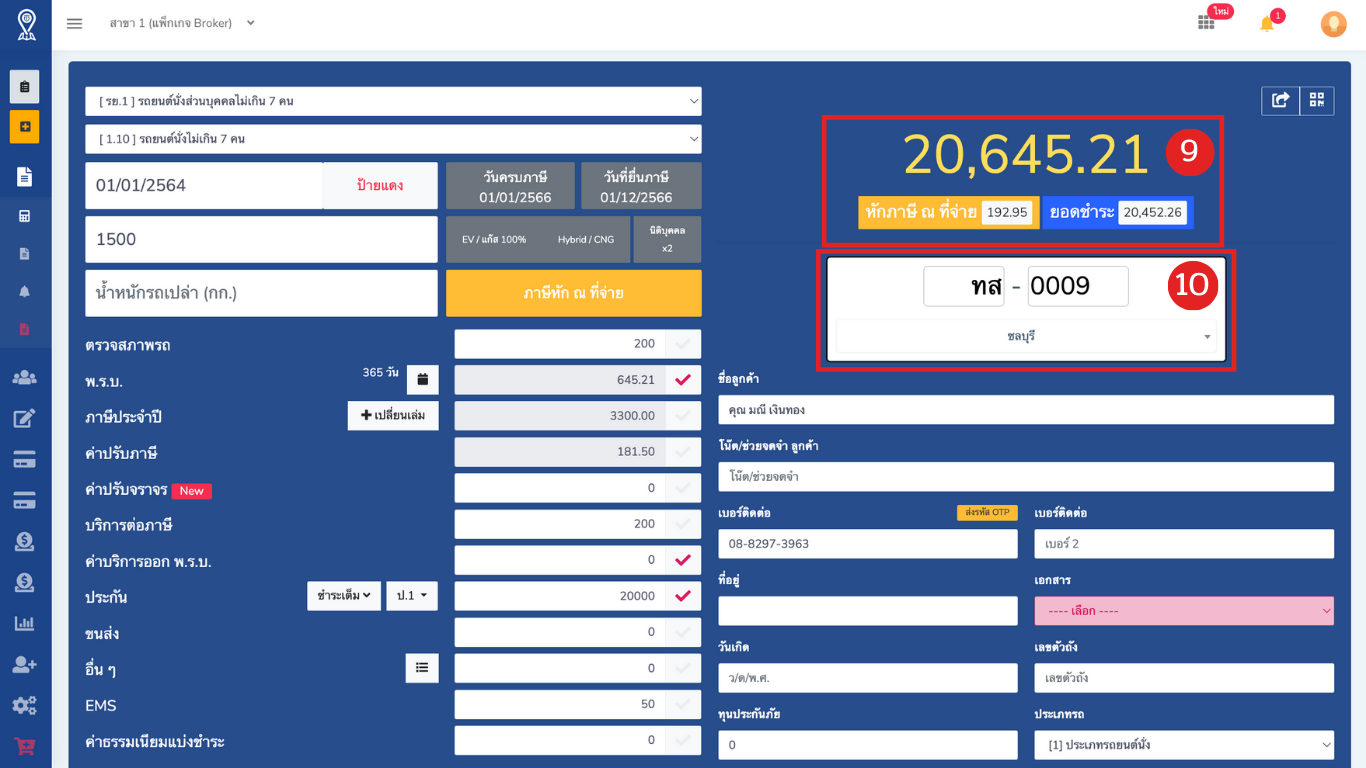Select the Hybrid / CNG option

tap(586, 240)
